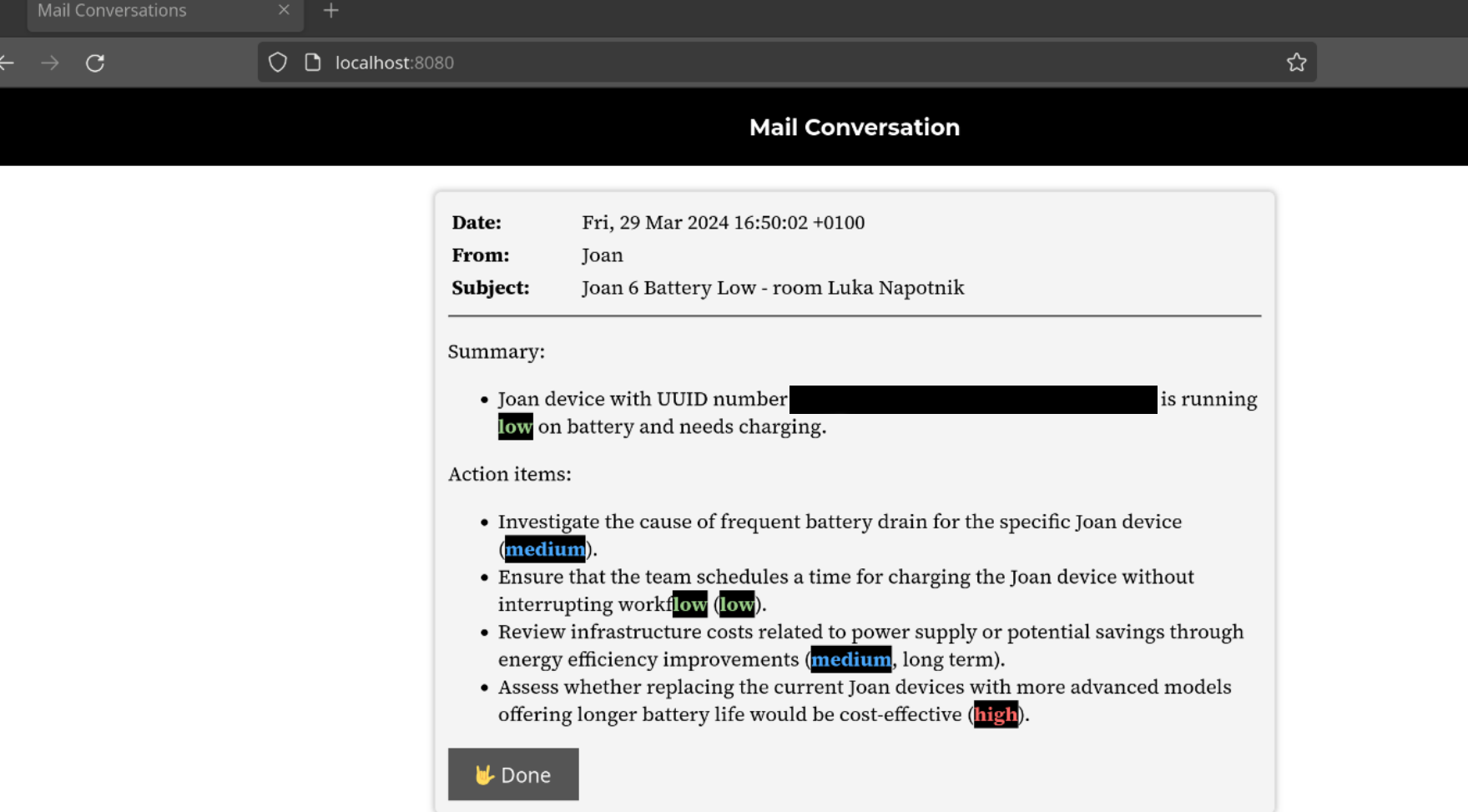Click the green 'low' tag before 'on battery'

tap(515, 426)
